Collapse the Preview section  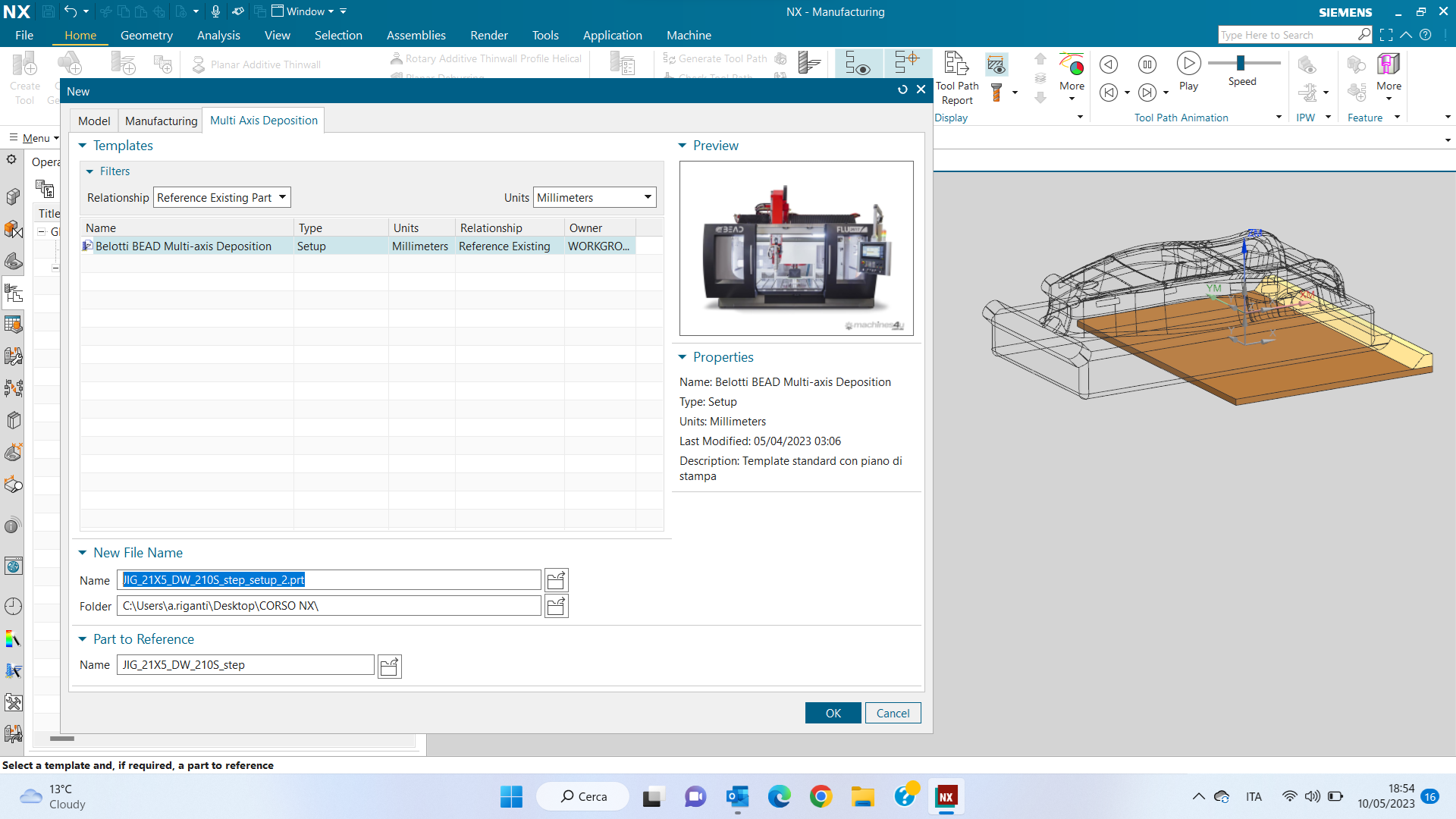pos(682,146)
